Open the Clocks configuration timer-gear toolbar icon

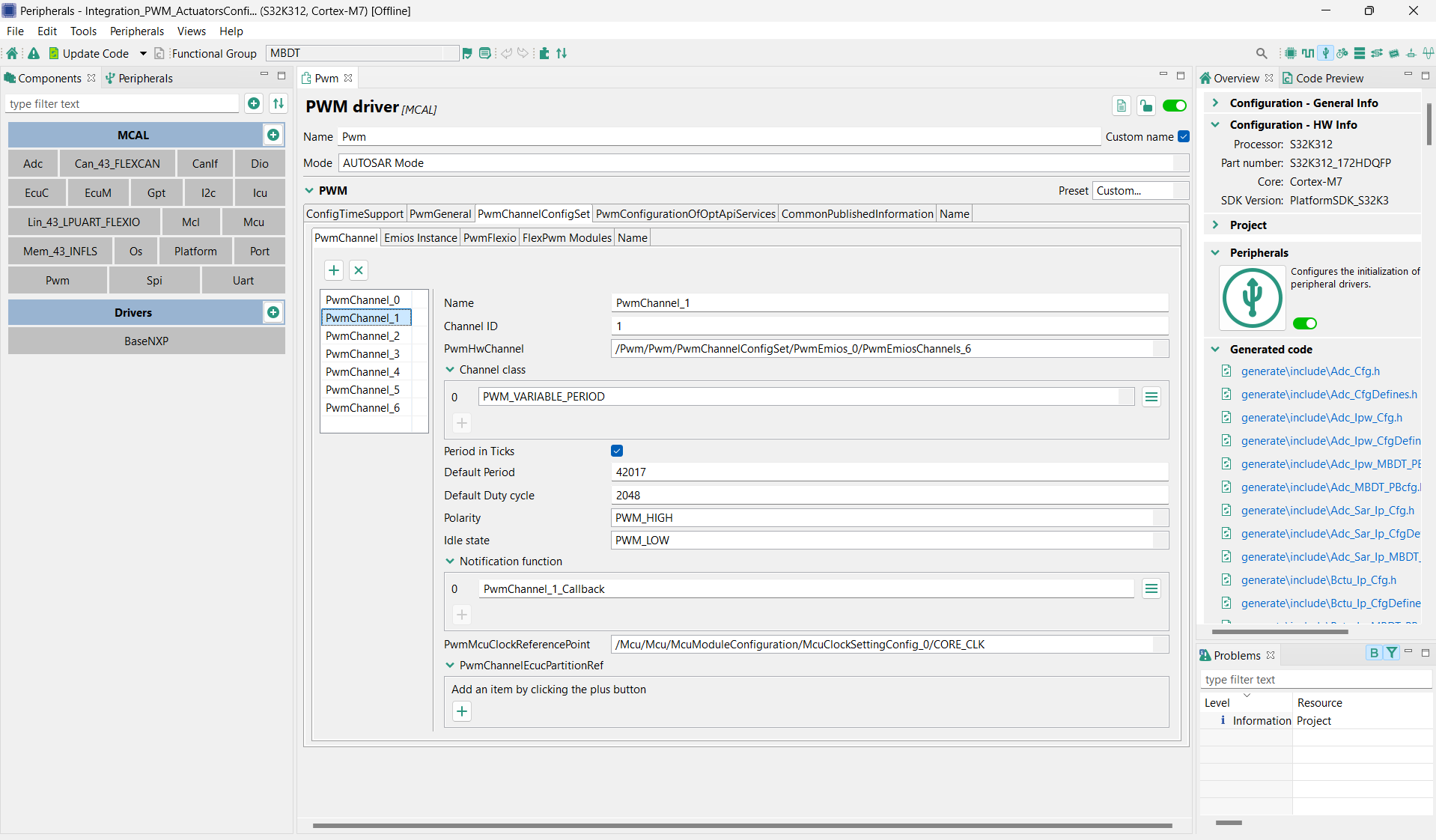1342,53
